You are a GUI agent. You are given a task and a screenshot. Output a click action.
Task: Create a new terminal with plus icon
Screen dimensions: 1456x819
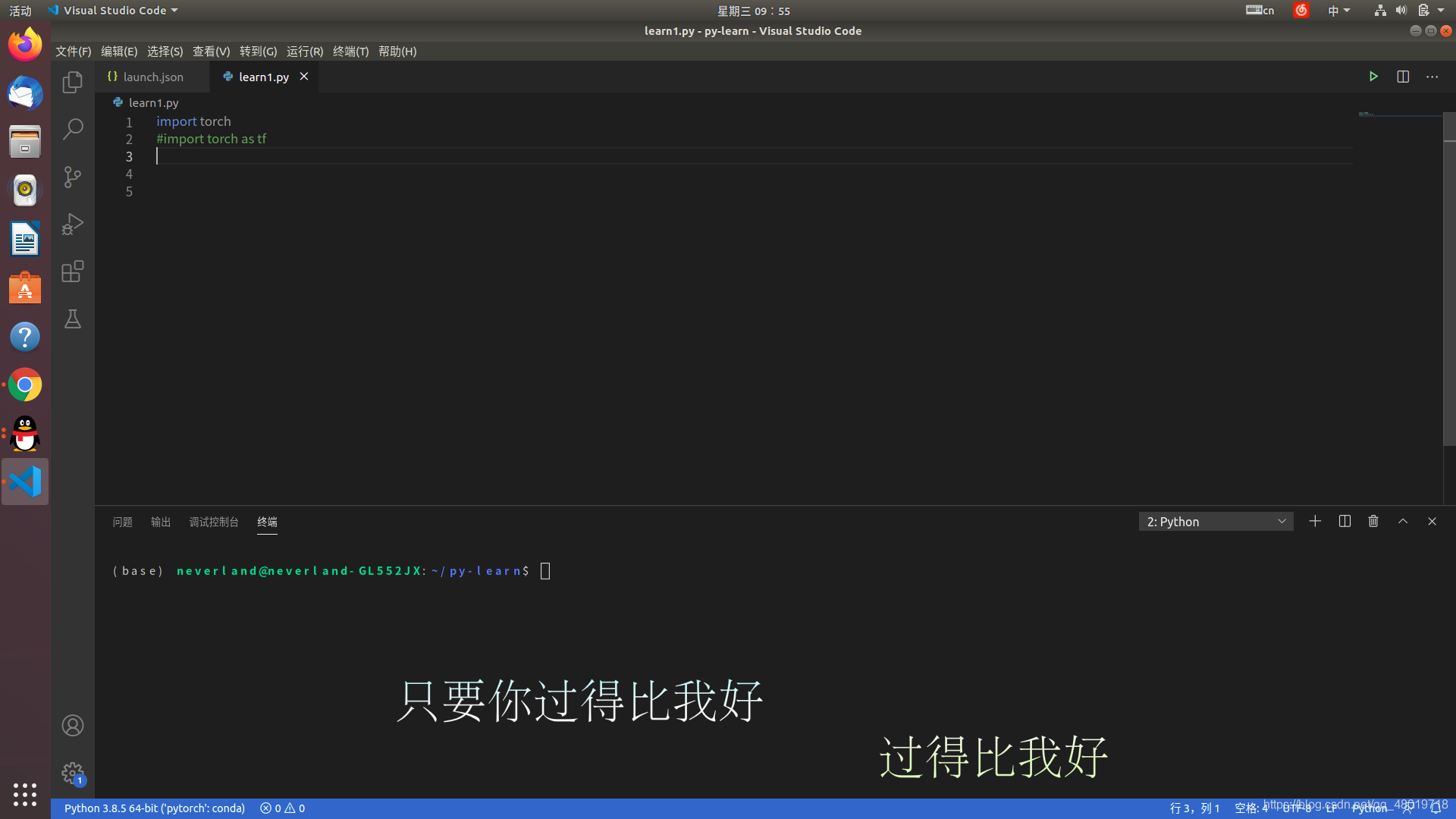pos(1315,521)
